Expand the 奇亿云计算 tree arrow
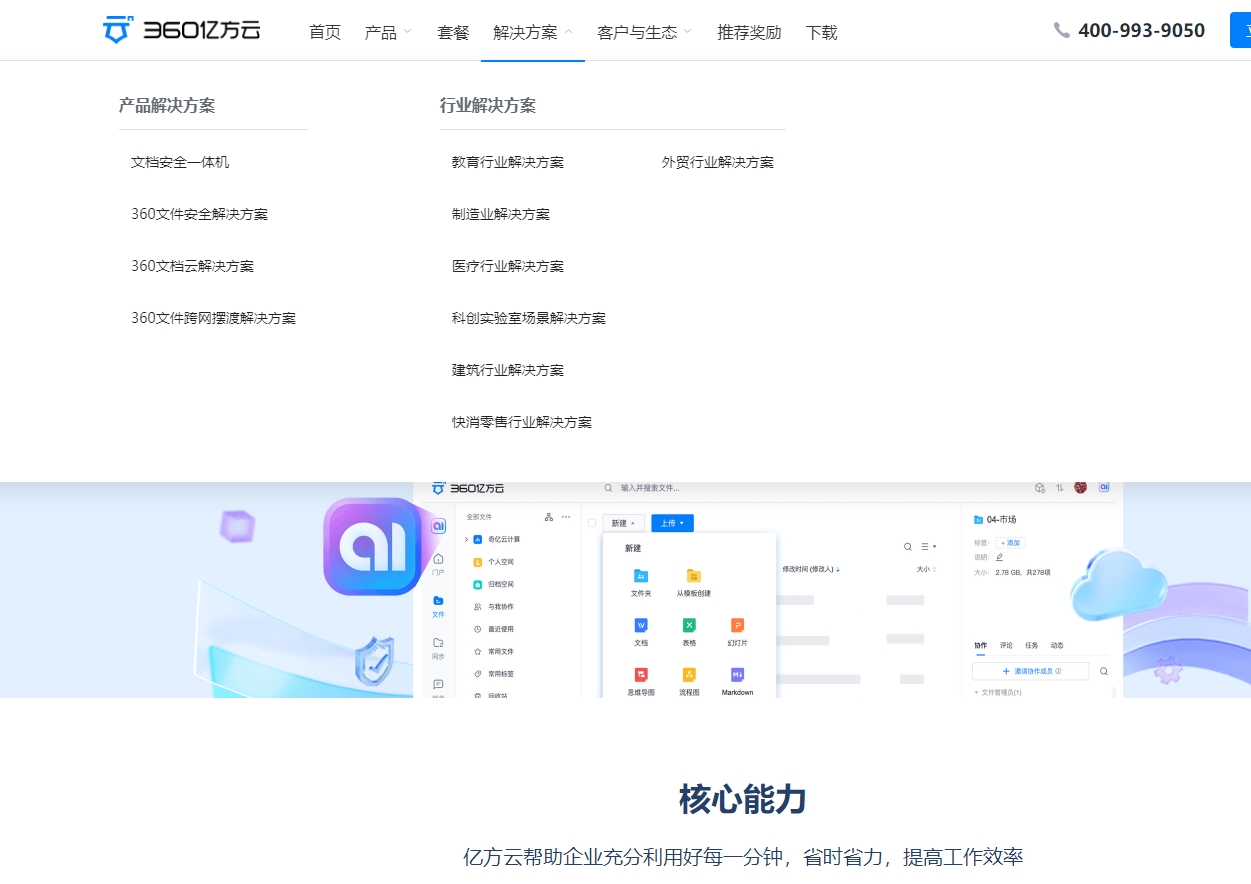Viewport: 1251px width, 884px height. pos(466,539)
